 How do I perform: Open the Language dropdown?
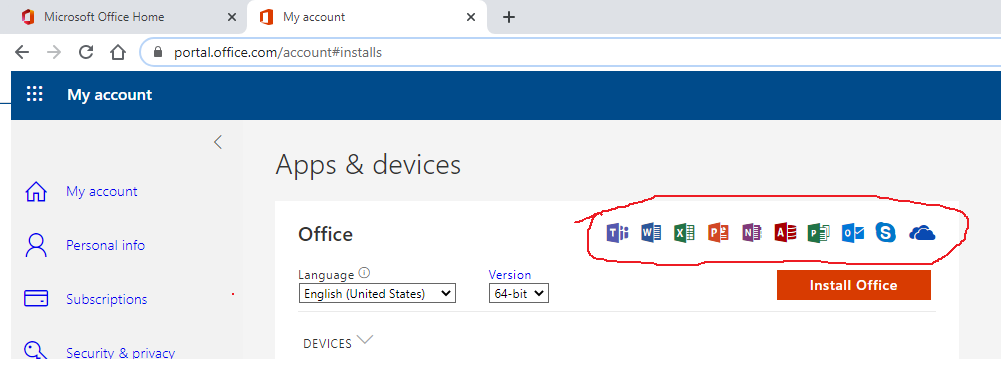[x=377, y=294]
